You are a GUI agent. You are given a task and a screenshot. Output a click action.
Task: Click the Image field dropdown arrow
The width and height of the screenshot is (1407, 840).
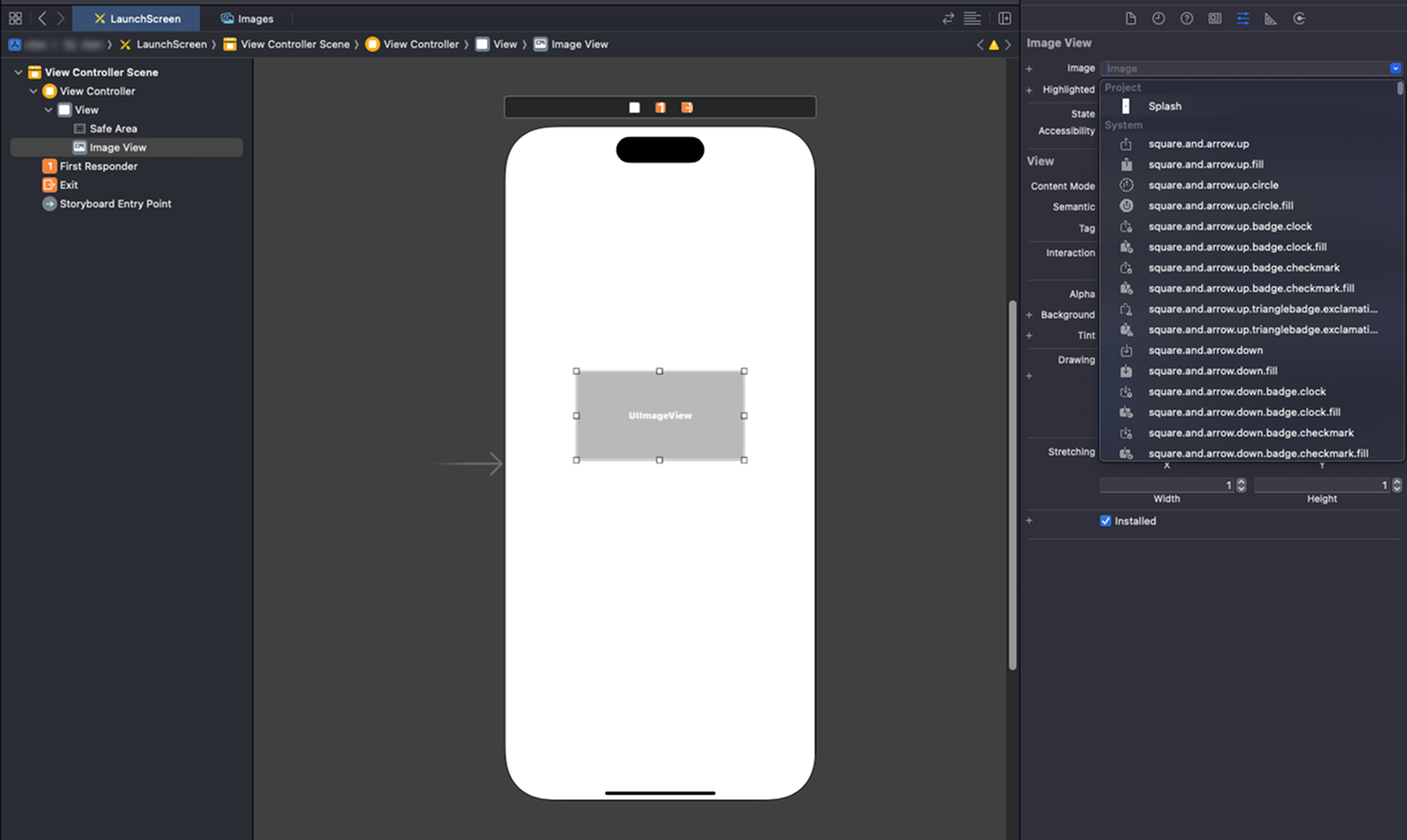coord(1395,69)
